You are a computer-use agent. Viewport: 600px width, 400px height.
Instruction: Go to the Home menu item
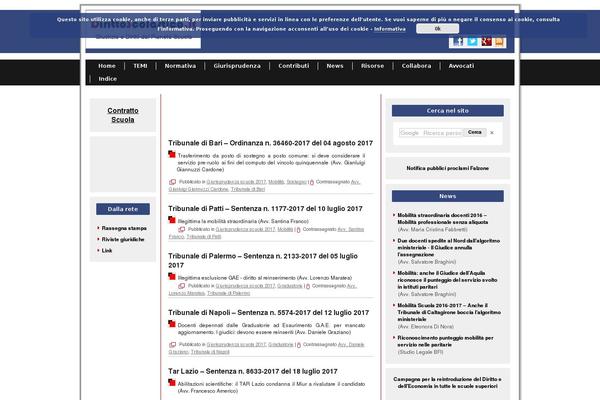pos(107,66)
